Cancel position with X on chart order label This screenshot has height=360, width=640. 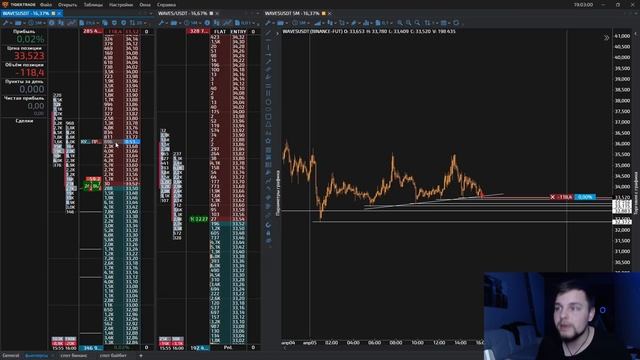click(553, 197)
